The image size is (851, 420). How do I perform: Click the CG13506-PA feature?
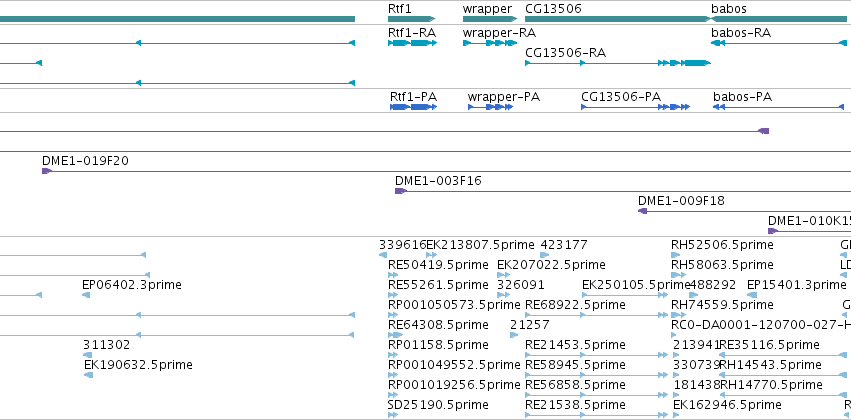[x=636, y=107]
